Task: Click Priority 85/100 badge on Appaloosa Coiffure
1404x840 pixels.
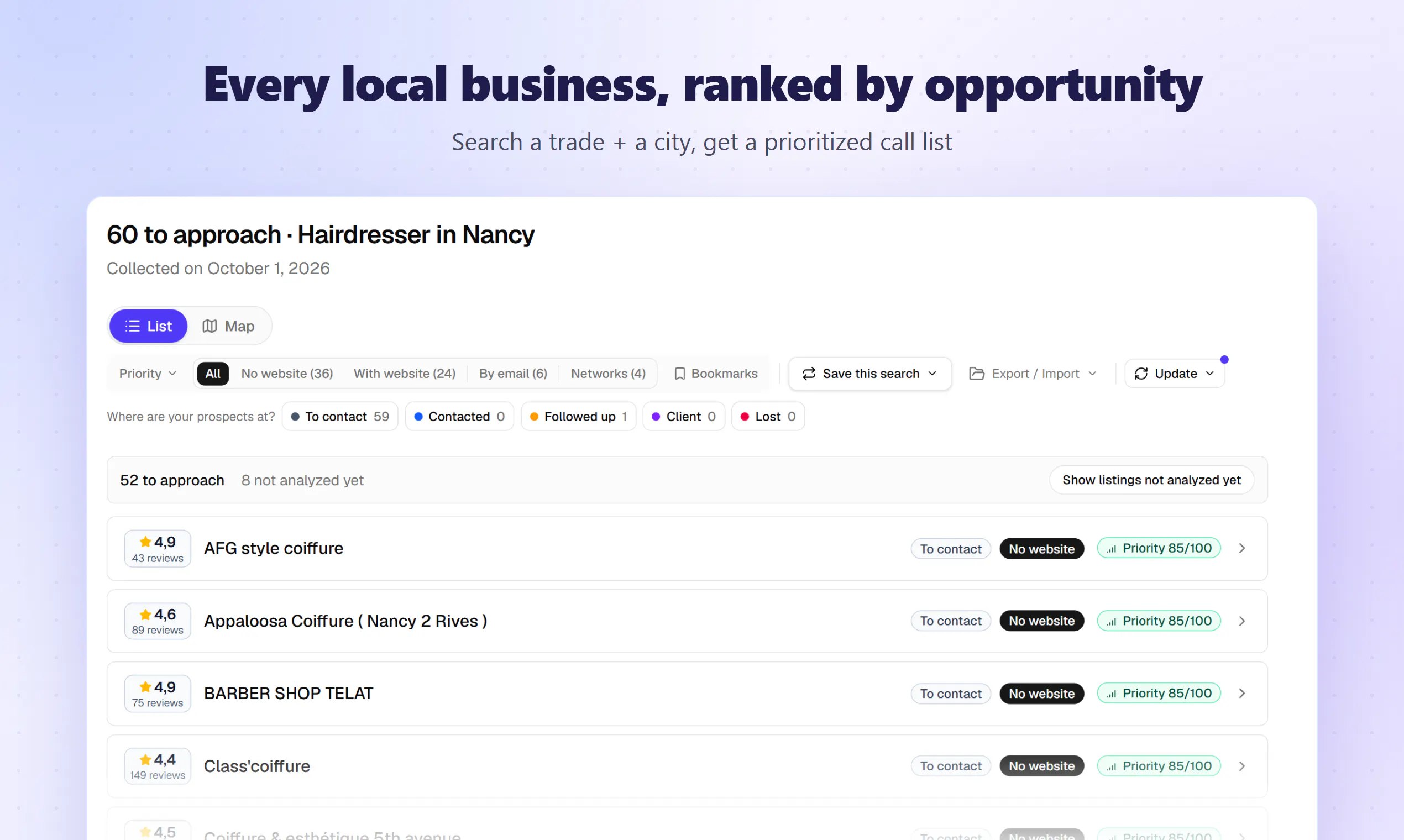Action: click(x=1159, y=621)
